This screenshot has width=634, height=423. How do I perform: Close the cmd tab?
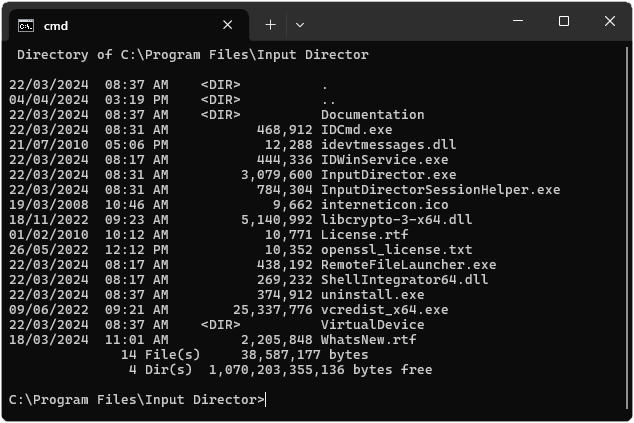pyautogui.click(x=228, y=24)
